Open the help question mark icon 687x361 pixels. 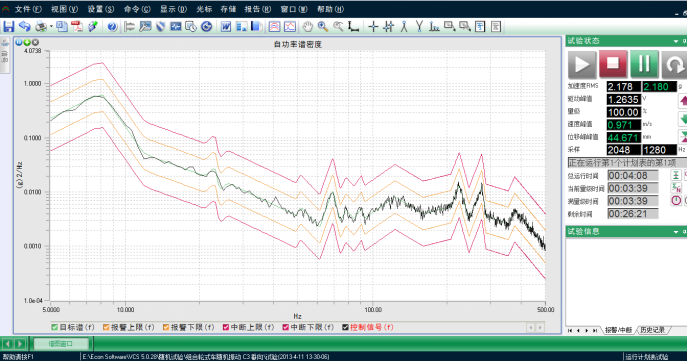[112, 27]
